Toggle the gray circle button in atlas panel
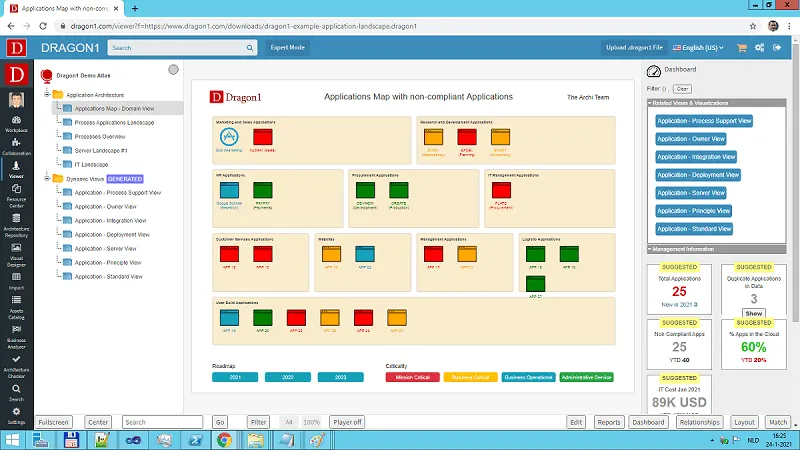 (x=173, y=69)
